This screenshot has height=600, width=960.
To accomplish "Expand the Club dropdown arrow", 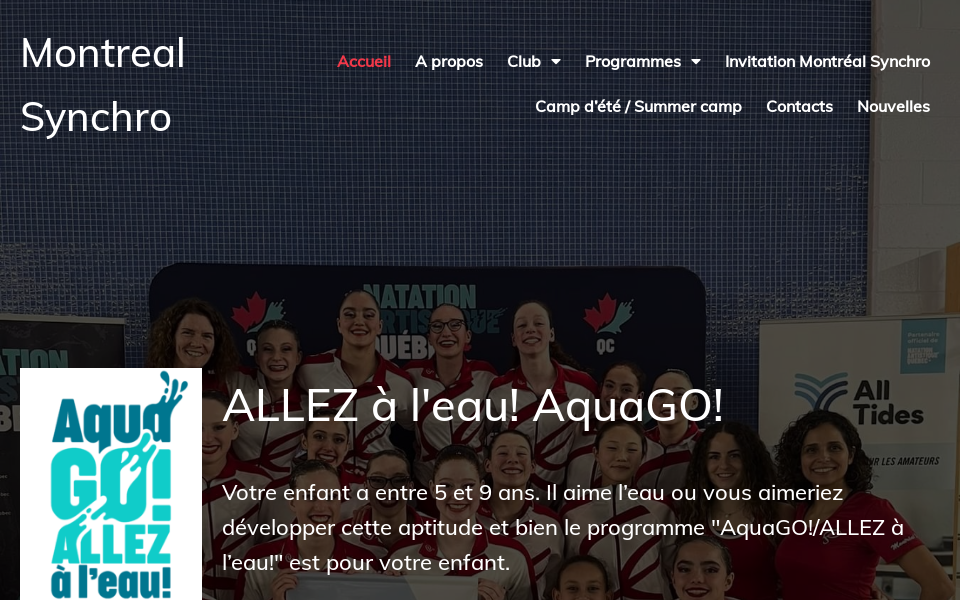I will [x=556, y=61].
